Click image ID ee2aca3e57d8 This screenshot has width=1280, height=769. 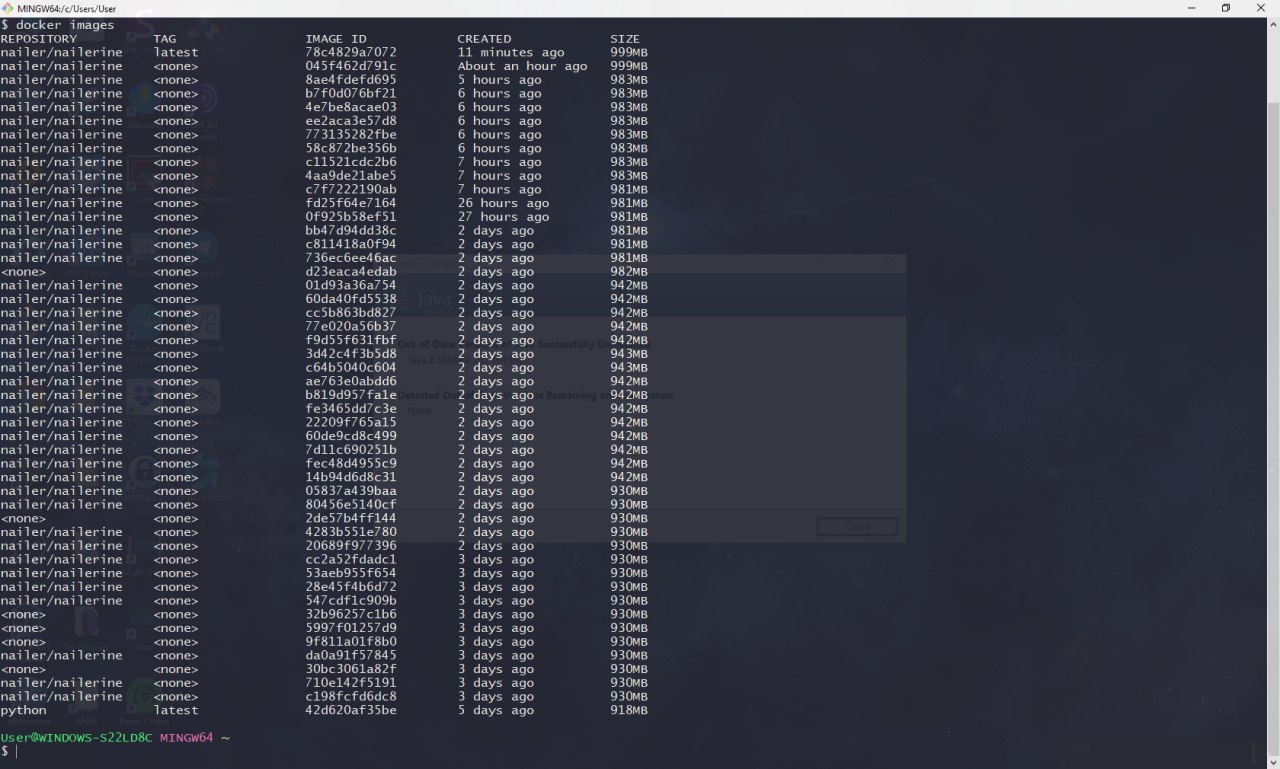(351, 121)
